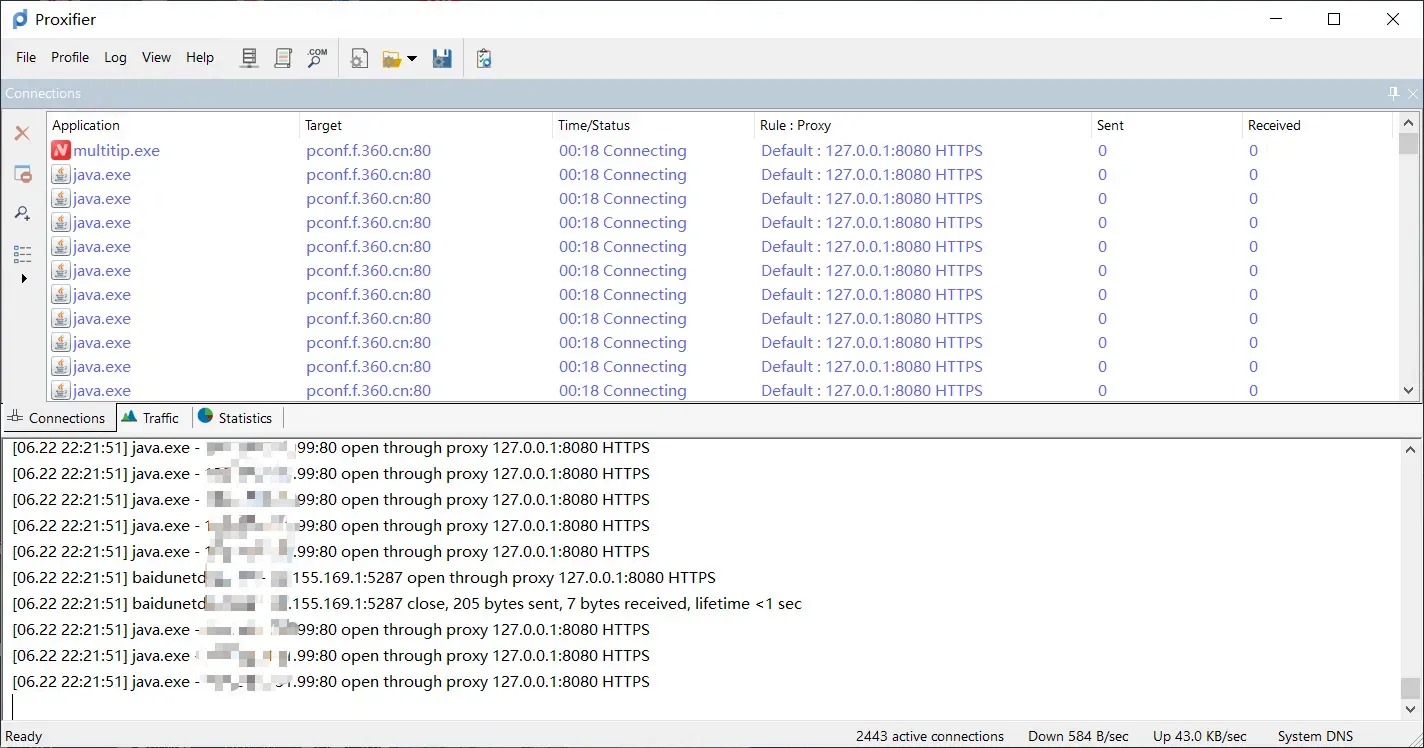Viewport: 1424px width, 748px height.
Task: Pin the Connections panel
Action: (1394, 93)
